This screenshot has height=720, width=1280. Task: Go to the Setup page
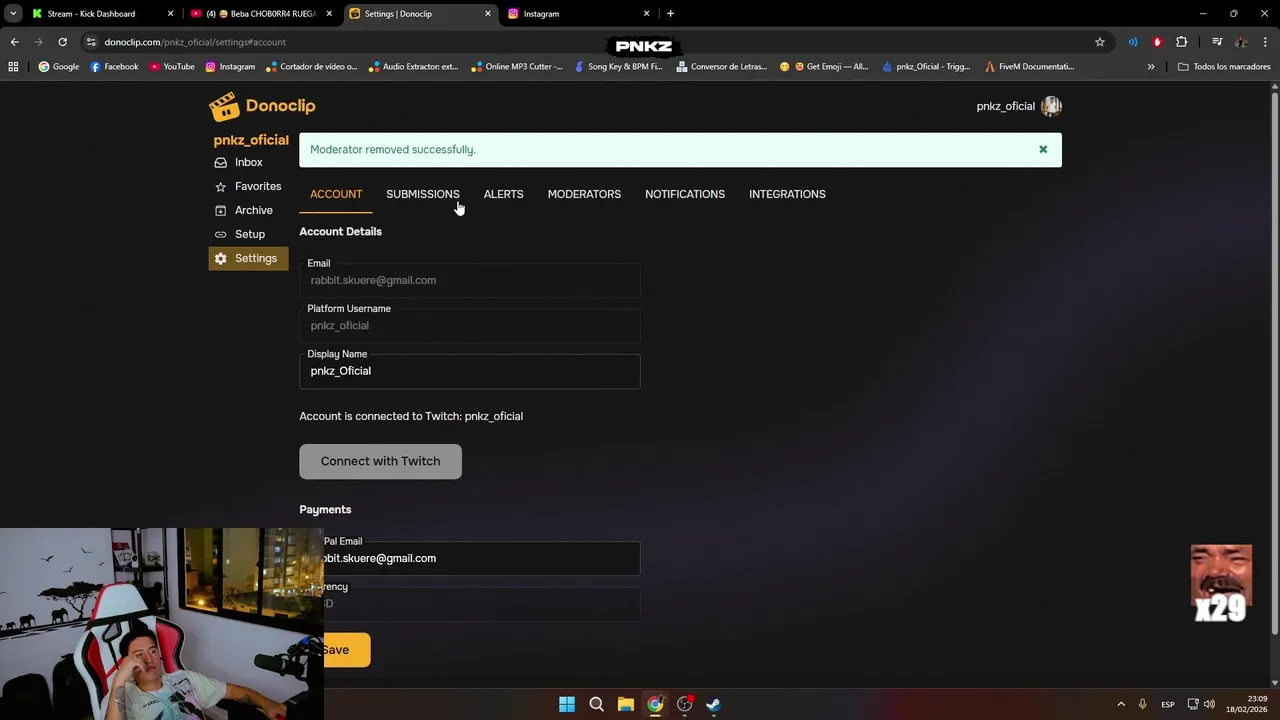point(248,234)
